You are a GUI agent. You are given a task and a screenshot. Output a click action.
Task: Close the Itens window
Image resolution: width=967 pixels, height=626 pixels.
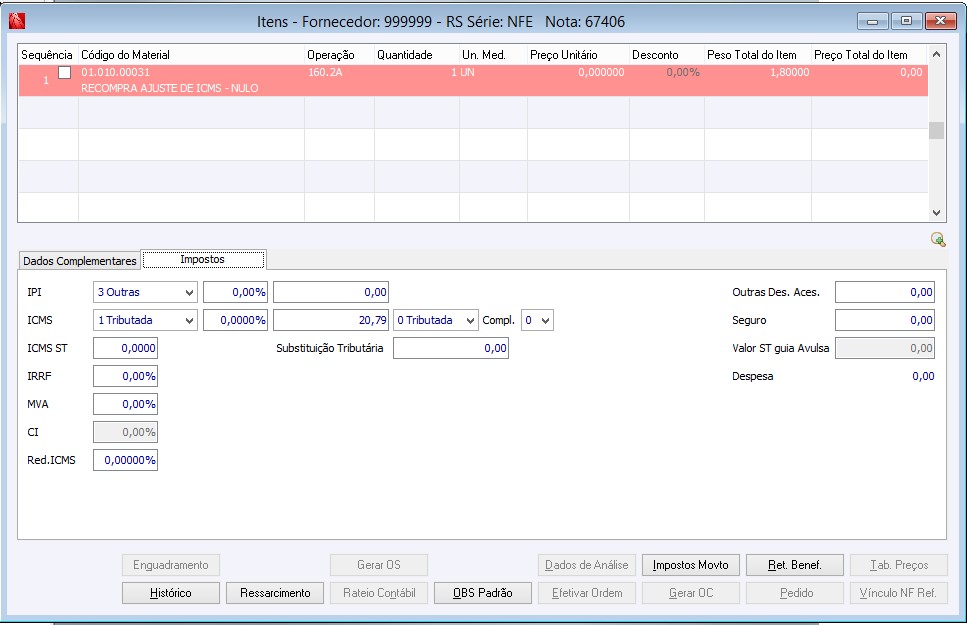940,21
